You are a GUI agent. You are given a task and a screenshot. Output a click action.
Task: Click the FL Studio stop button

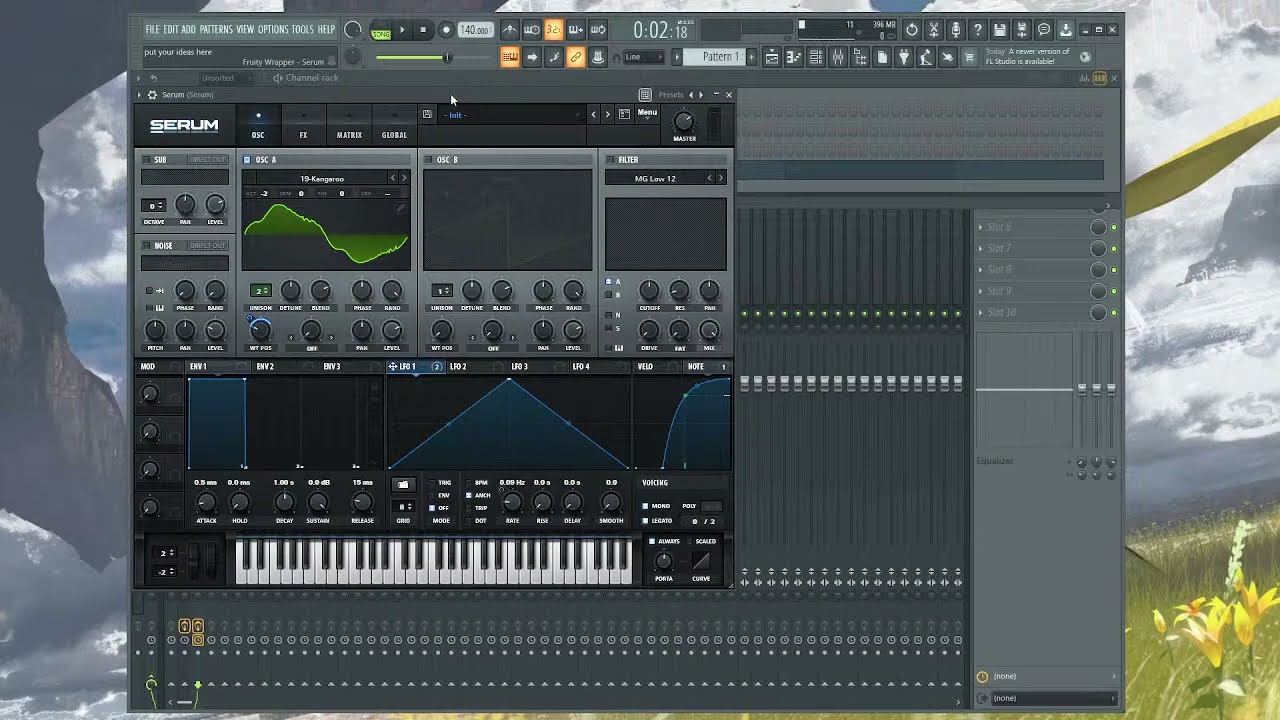423,30
